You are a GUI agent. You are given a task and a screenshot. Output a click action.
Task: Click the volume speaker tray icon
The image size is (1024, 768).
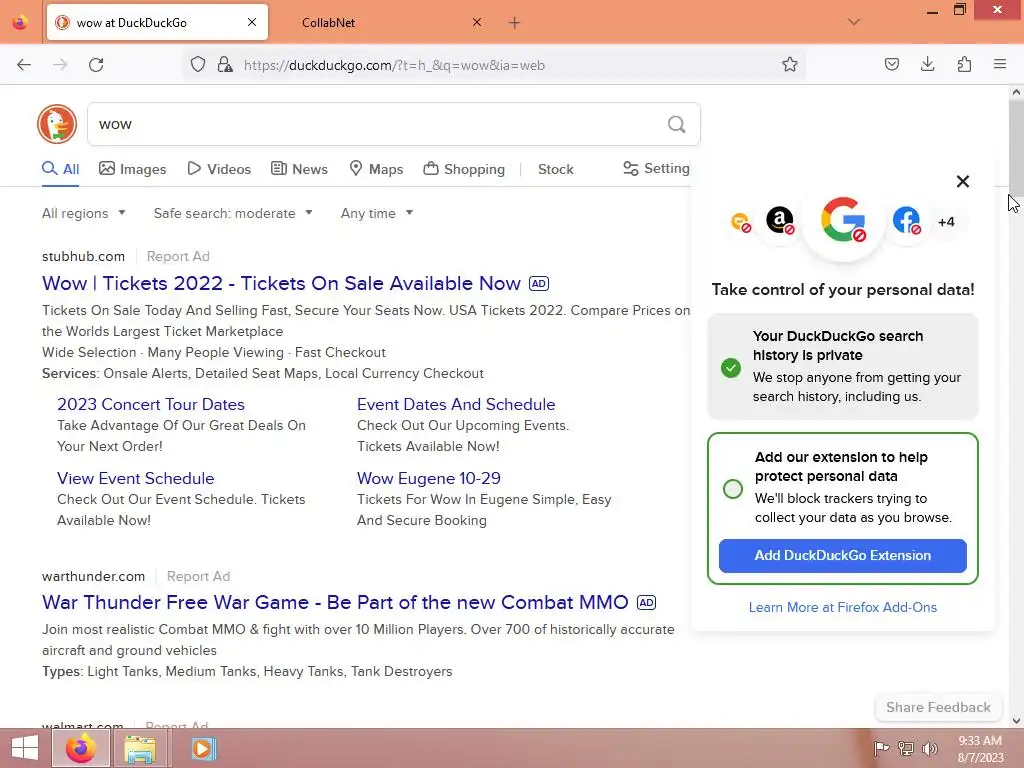tap(930, 748)
